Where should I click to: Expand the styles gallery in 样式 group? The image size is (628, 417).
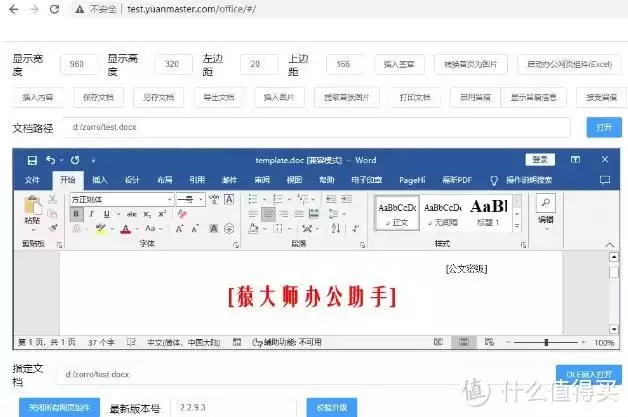(x=518, y=228)
